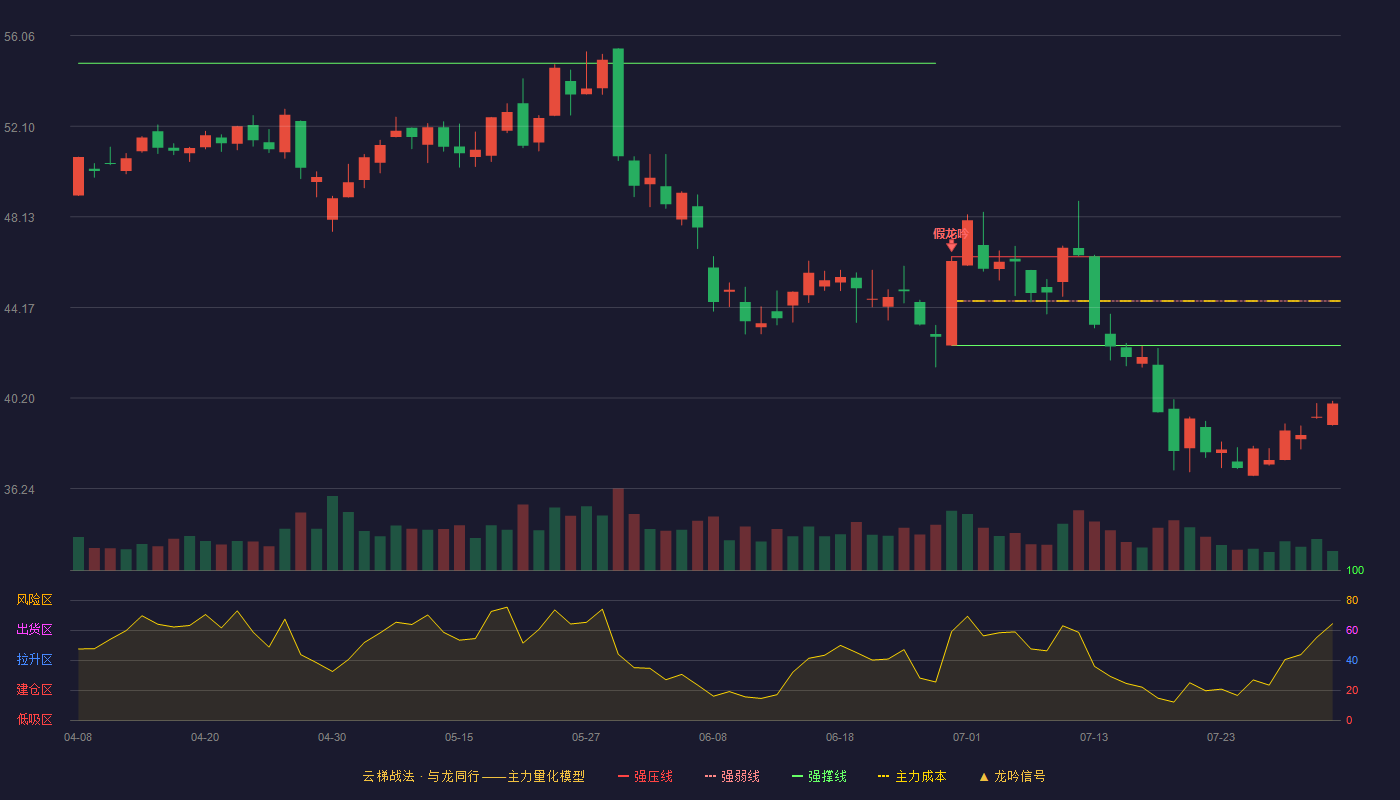Toggle the 强压线 legend series
The image size is (1400, 800).
pos(645,776)
